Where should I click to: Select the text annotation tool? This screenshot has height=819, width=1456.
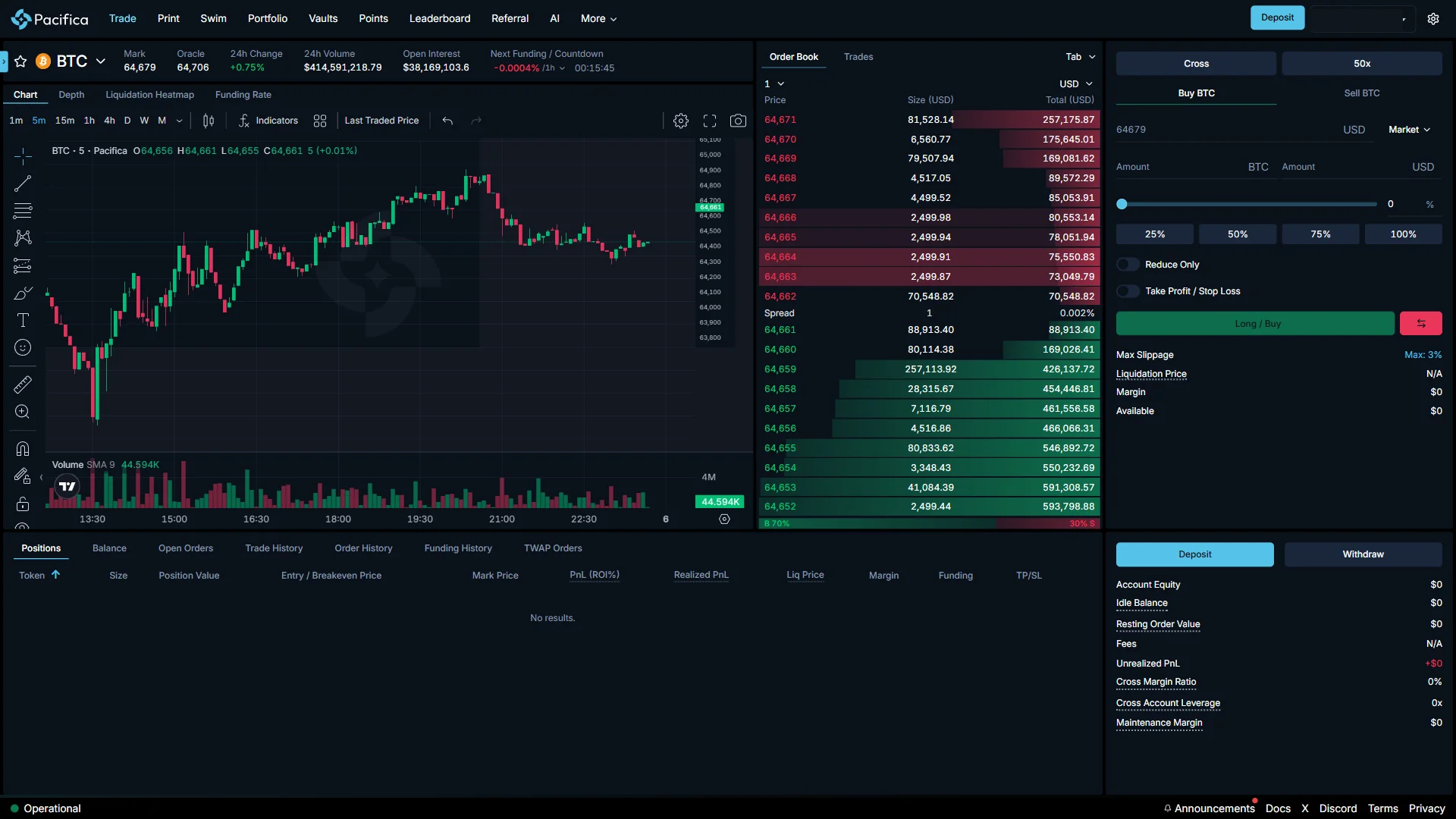click(x=23, y=320)
